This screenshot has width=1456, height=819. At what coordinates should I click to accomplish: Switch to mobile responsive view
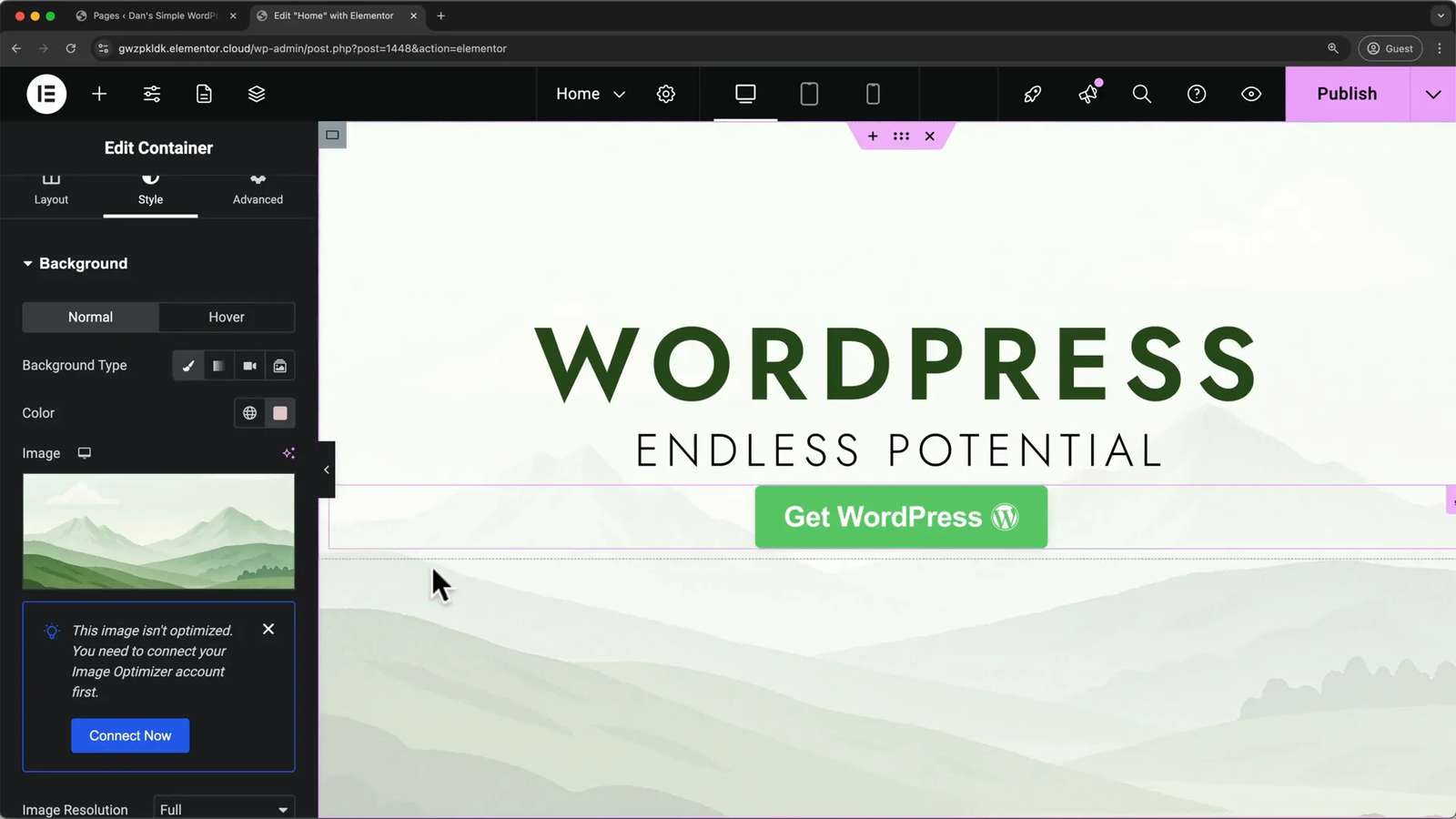click(x=873, y=94)
